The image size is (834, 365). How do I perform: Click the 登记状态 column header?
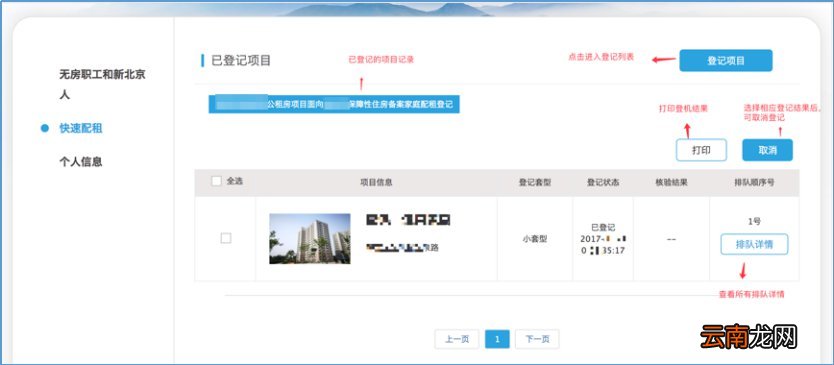603,182
